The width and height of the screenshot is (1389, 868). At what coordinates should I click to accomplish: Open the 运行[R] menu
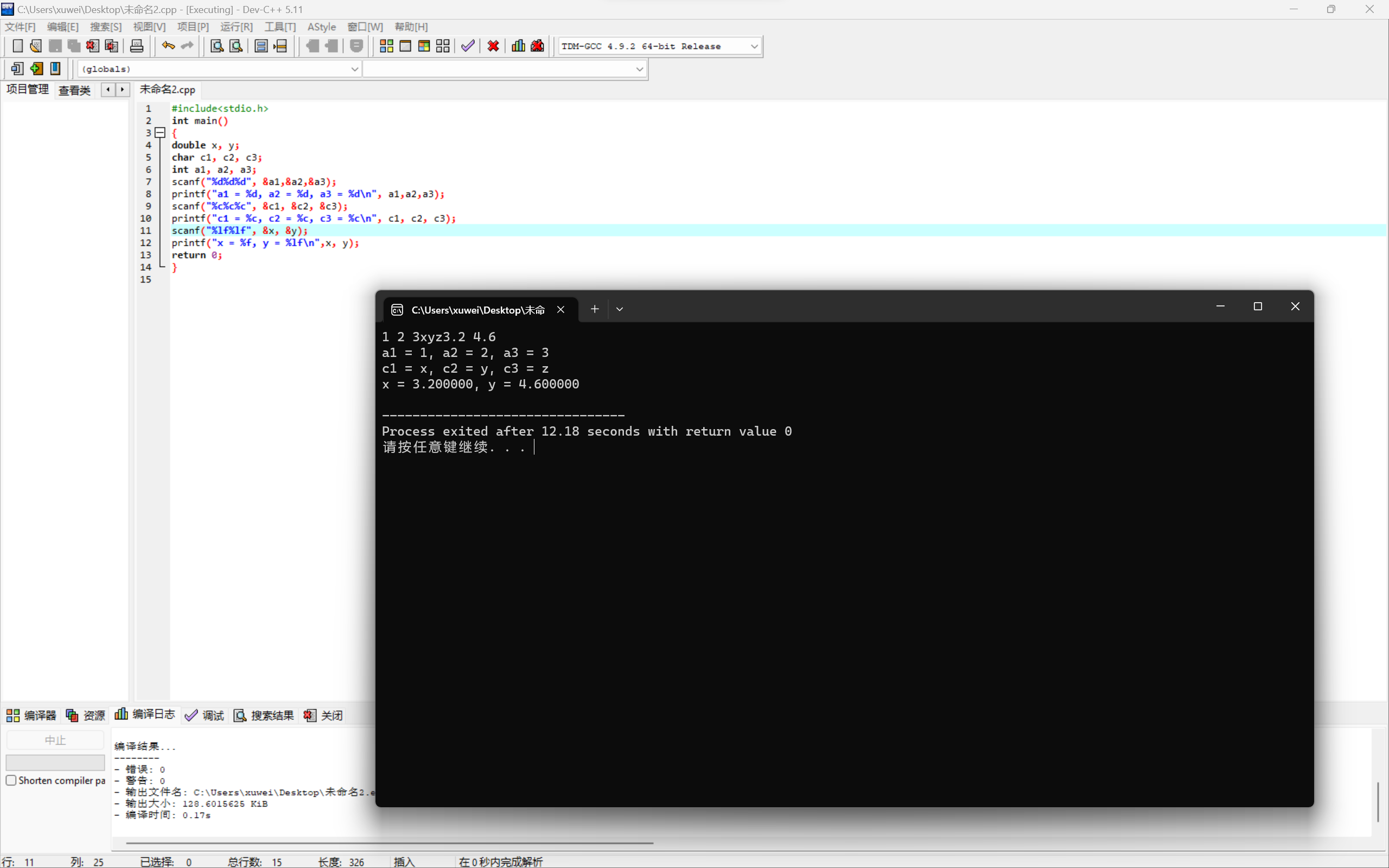(x=236, y=27)
